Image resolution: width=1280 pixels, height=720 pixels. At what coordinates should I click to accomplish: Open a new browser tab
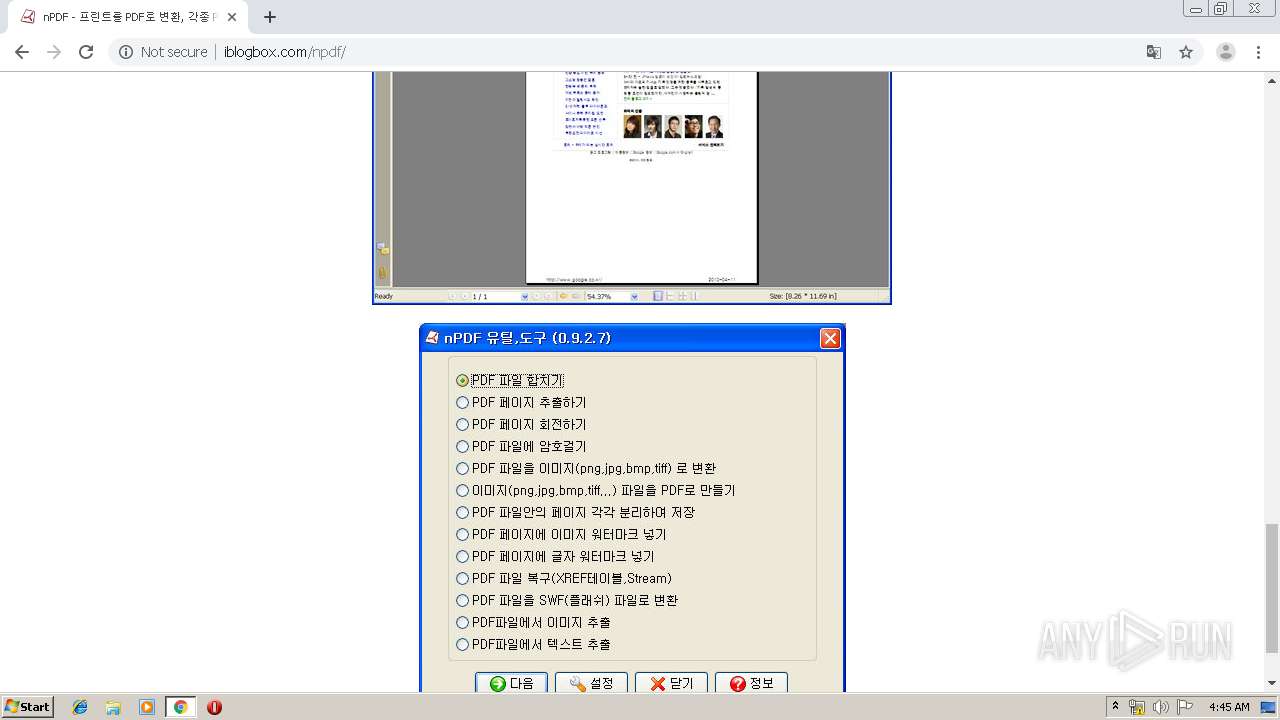pyautogui.click(x=270, y=17)
